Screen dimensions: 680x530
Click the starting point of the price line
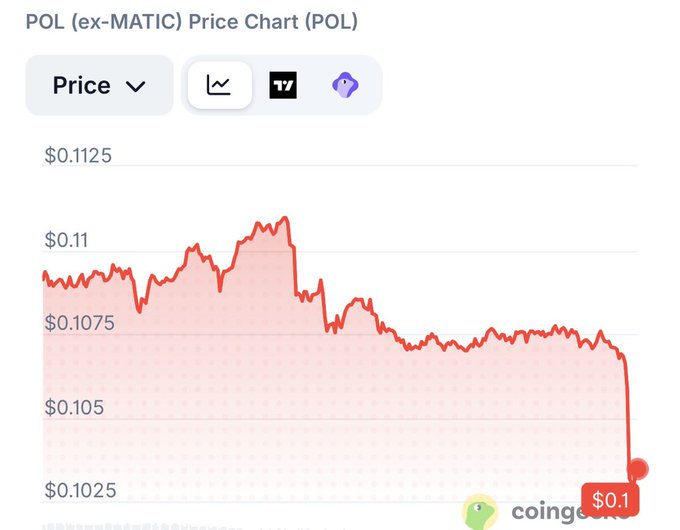coord(44,275)
